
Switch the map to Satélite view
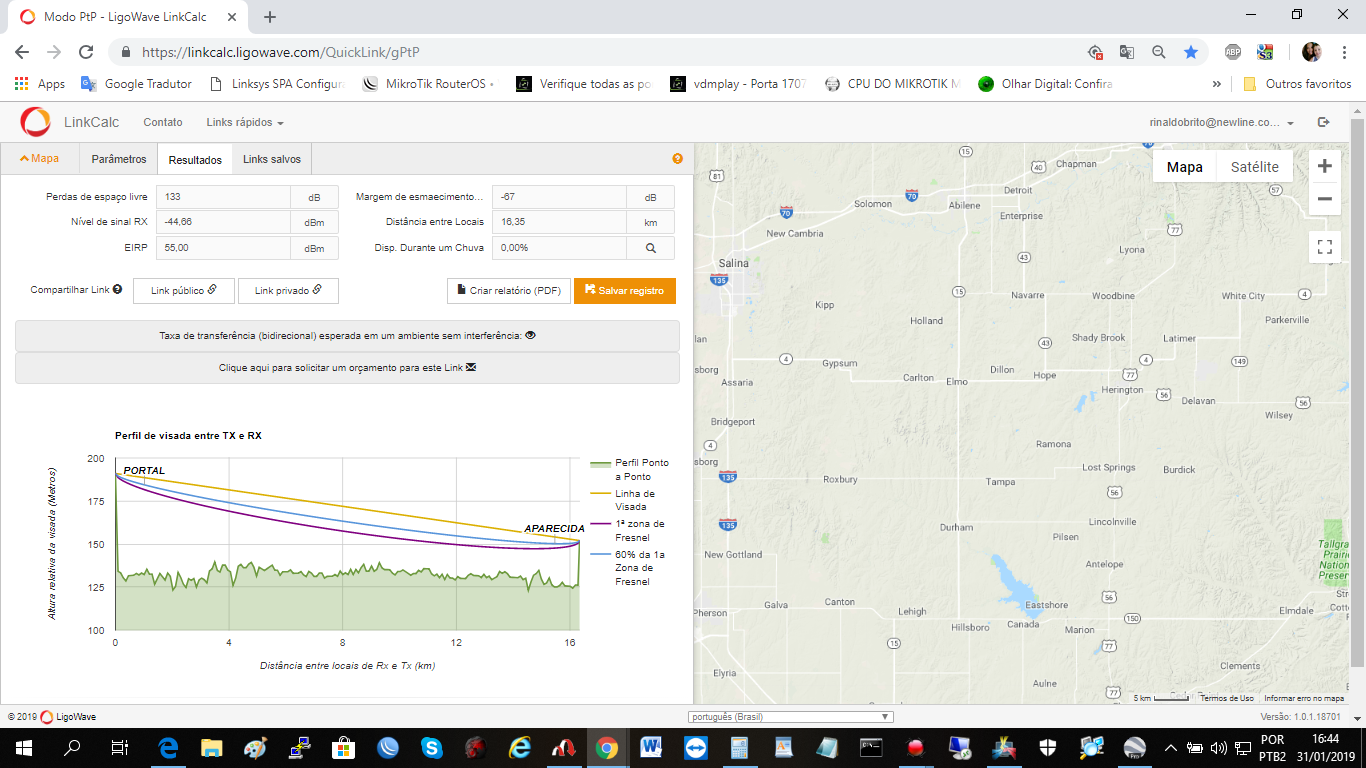coord(1254,167)
